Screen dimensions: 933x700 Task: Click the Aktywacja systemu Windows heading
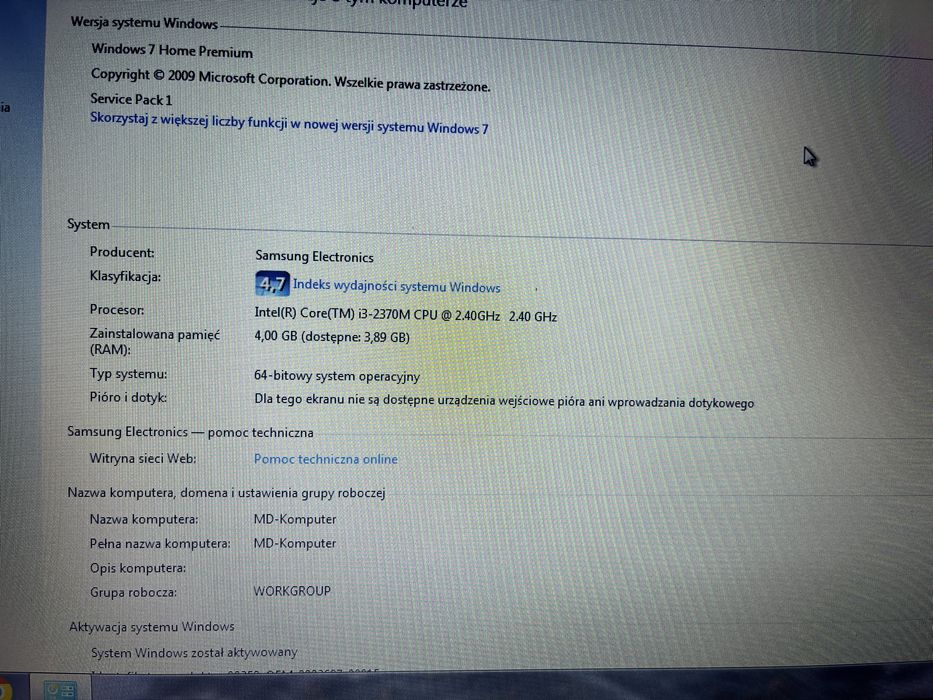tap(152, 626)
